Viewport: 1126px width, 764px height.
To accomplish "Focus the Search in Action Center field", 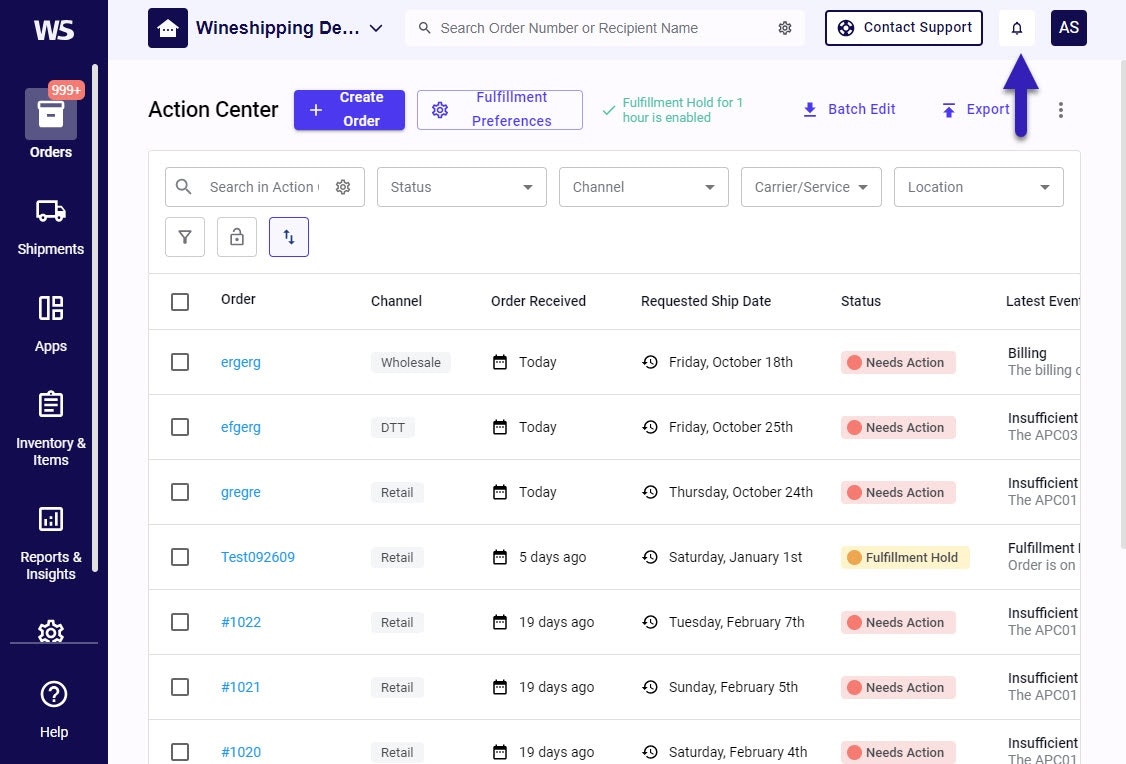I will 263,187.
